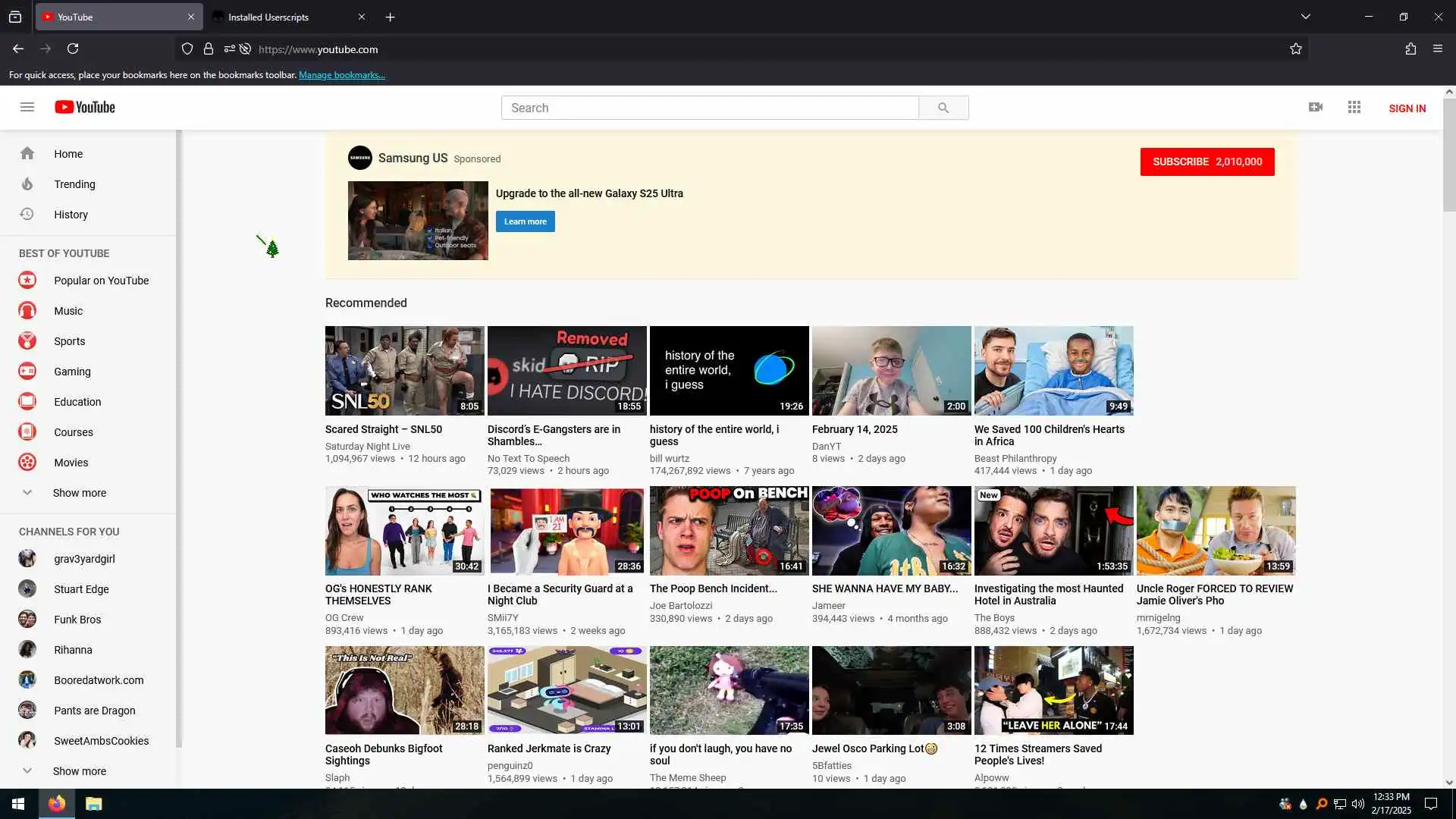Switch to Installed Userscripts tab

click(281, 17)
